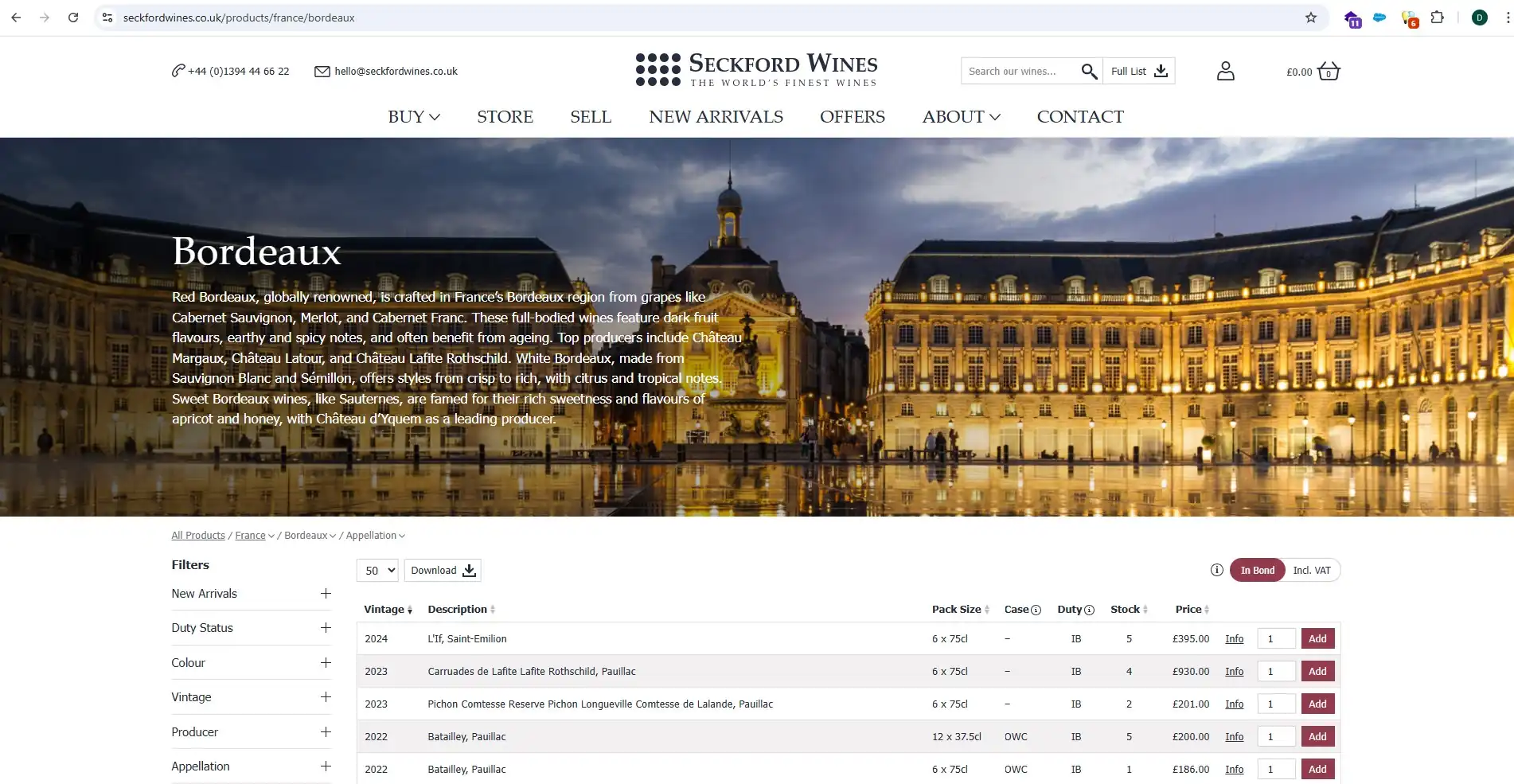Viewport: 1514px width, 784px height.
Task: Open Info for Carruades de Lafite
Action: [x=1234, y=671]
